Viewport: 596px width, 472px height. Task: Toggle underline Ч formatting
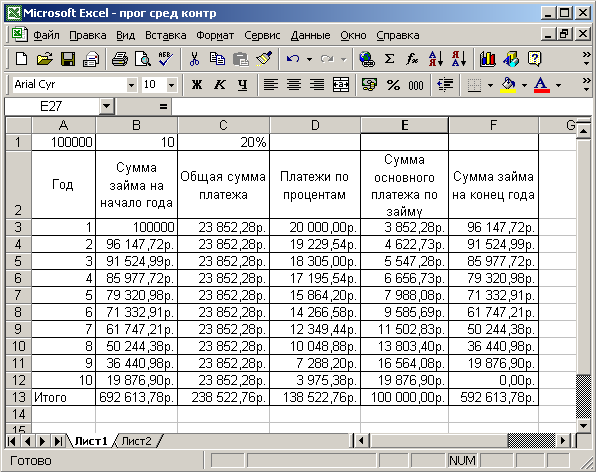(243, 84)
